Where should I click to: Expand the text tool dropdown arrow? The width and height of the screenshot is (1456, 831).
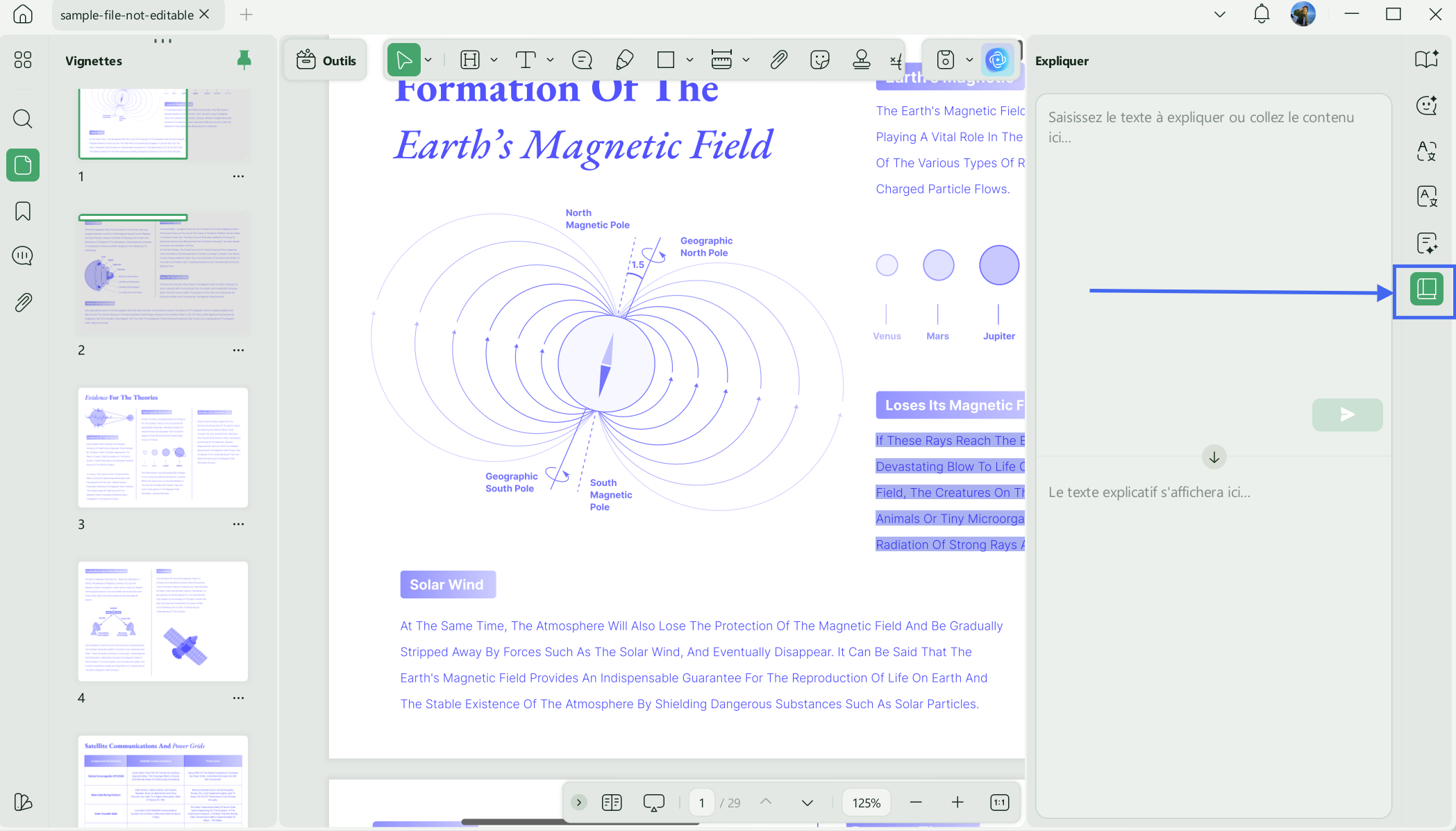pos(551,60)
